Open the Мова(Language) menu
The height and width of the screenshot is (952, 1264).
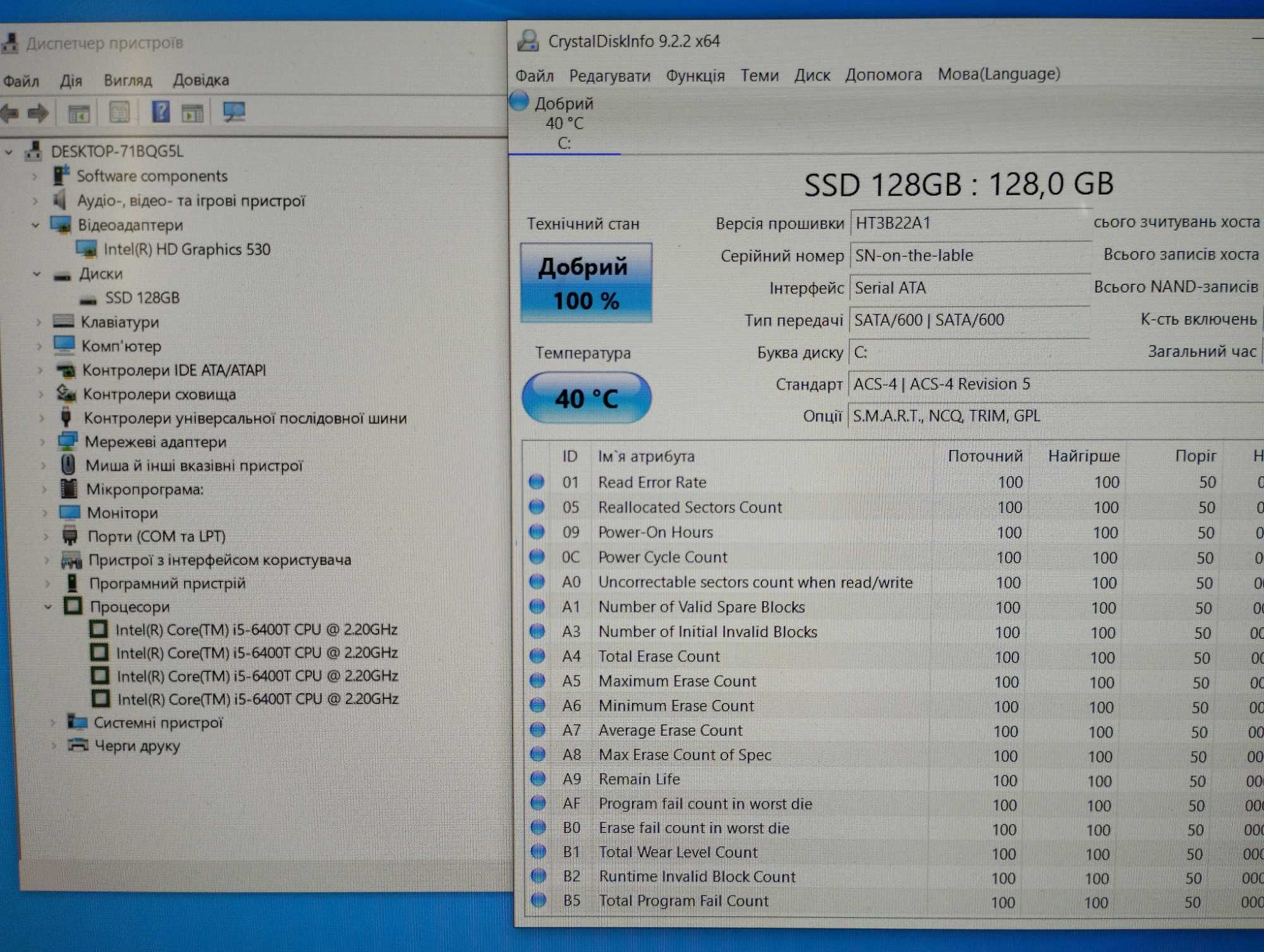[999, 74]
